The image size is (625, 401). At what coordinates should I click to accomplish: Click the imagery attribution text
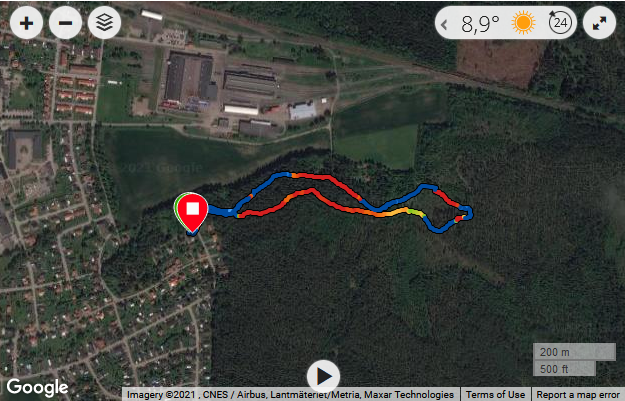[290, 395]
